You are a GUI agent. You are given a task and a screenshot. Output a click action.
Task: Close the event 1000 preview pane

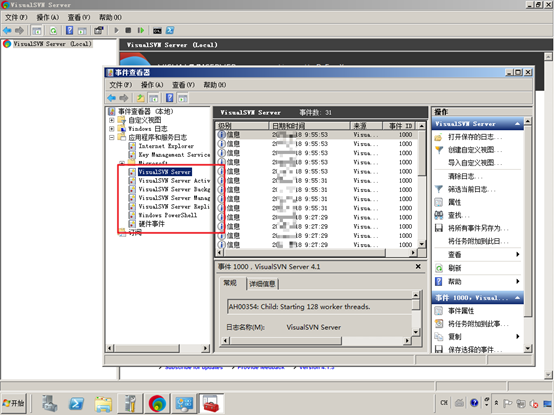pyautogui.click(x=418, y=266)
